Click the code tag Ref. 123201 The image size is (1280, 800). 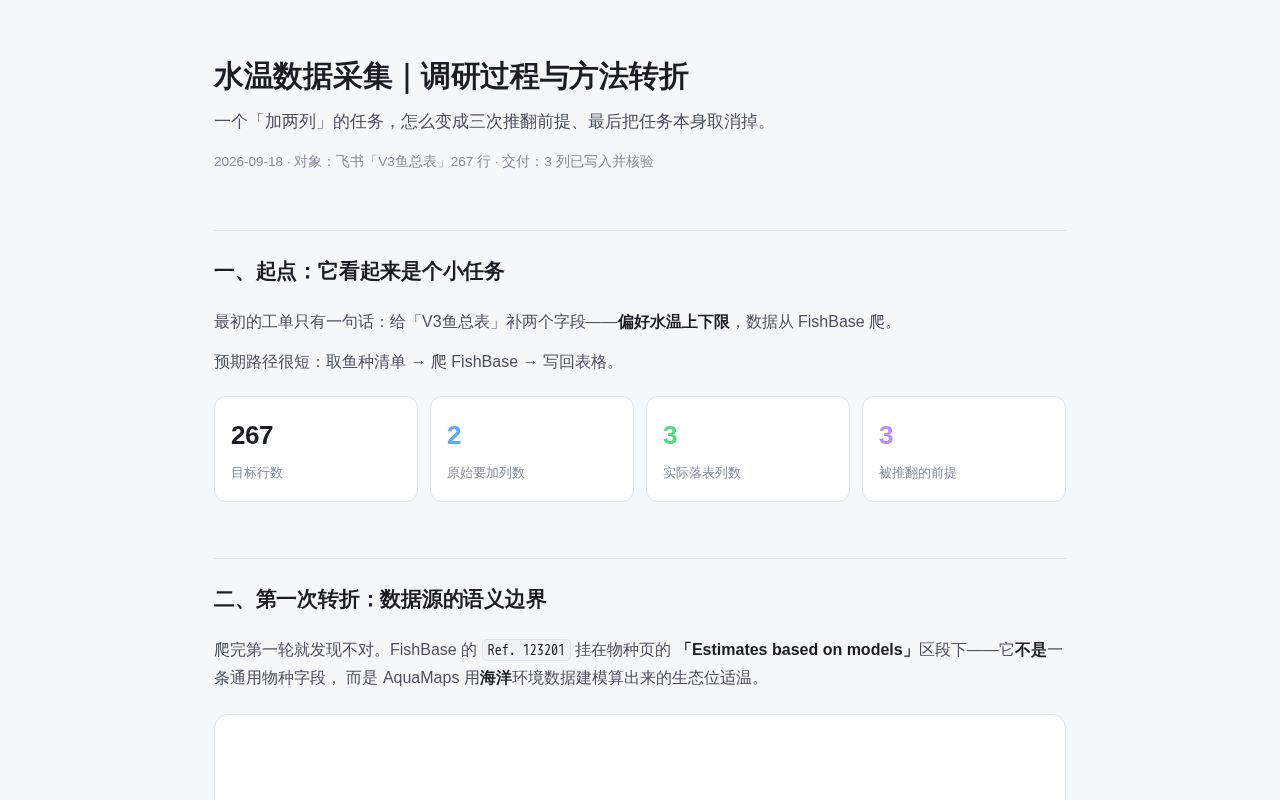click(x=526, y=650)
